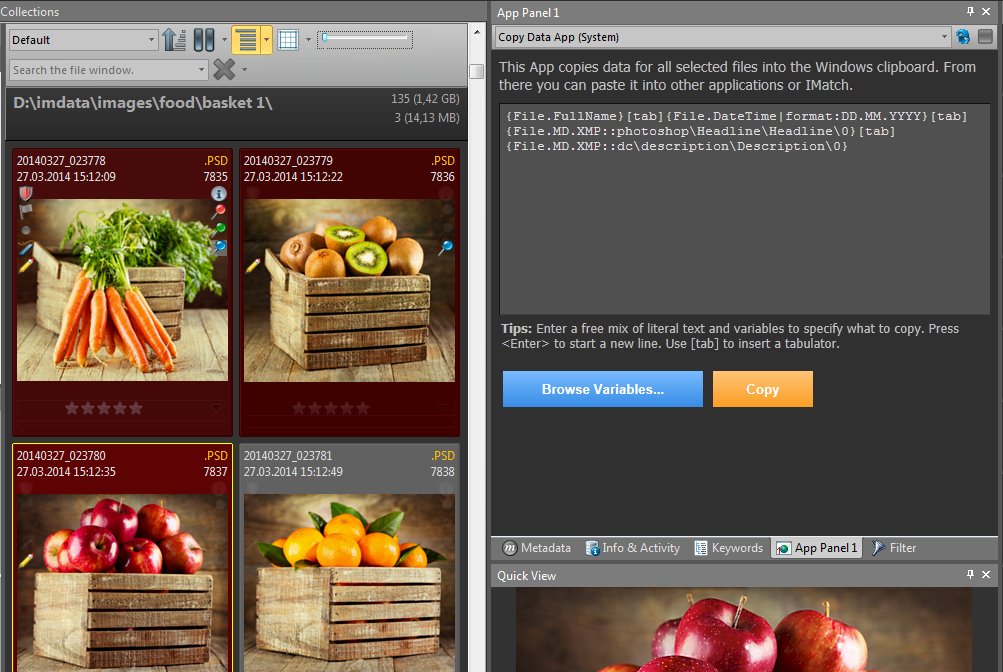Select the carrots thumbnail 20140327_023778
This screenshot has width=1003, height=672.
[x=122, y=290]
